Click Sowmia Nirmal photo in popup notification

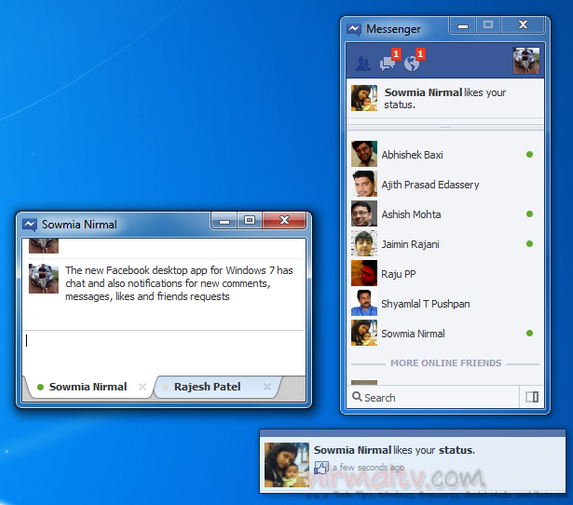(286, 465)
